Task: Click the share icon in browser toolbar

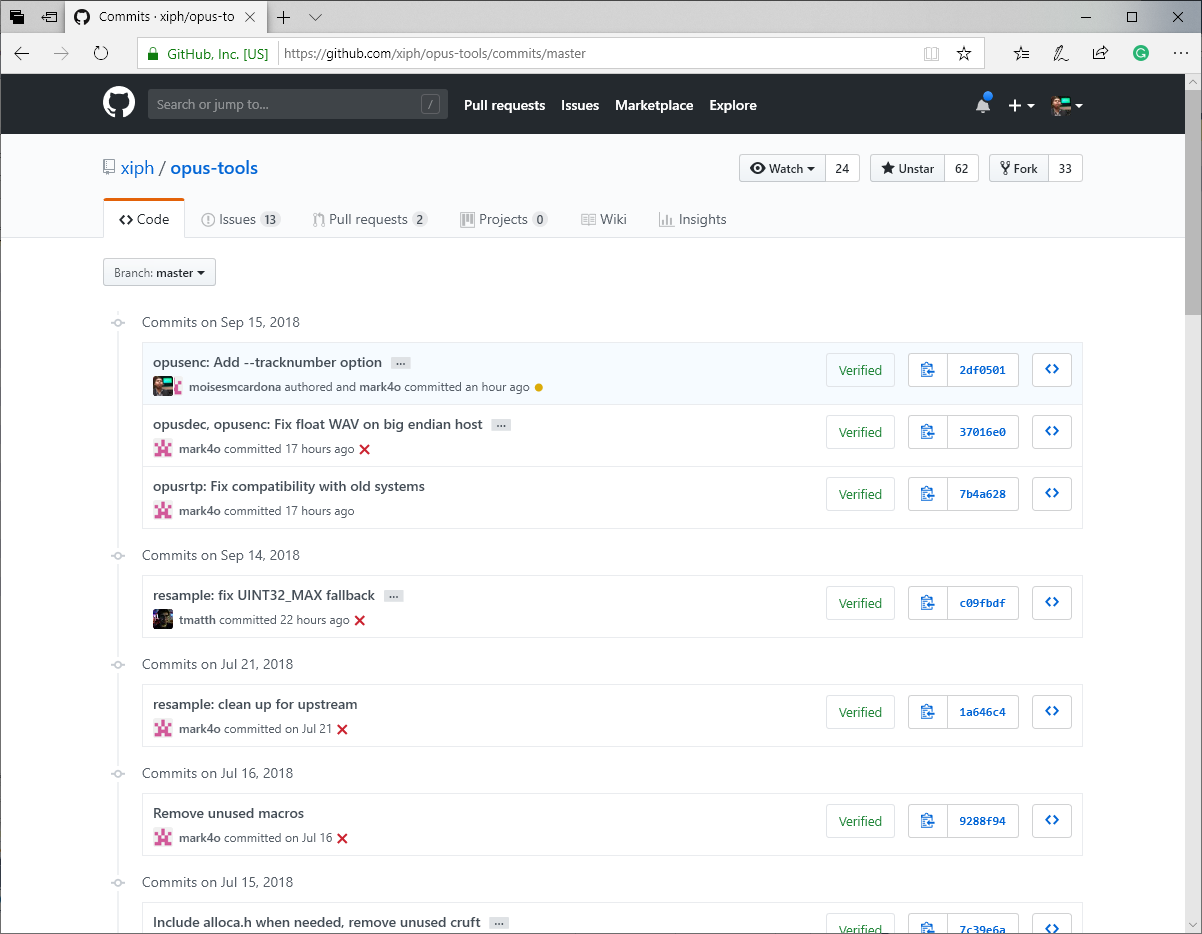Action: tap(1100, 54)
